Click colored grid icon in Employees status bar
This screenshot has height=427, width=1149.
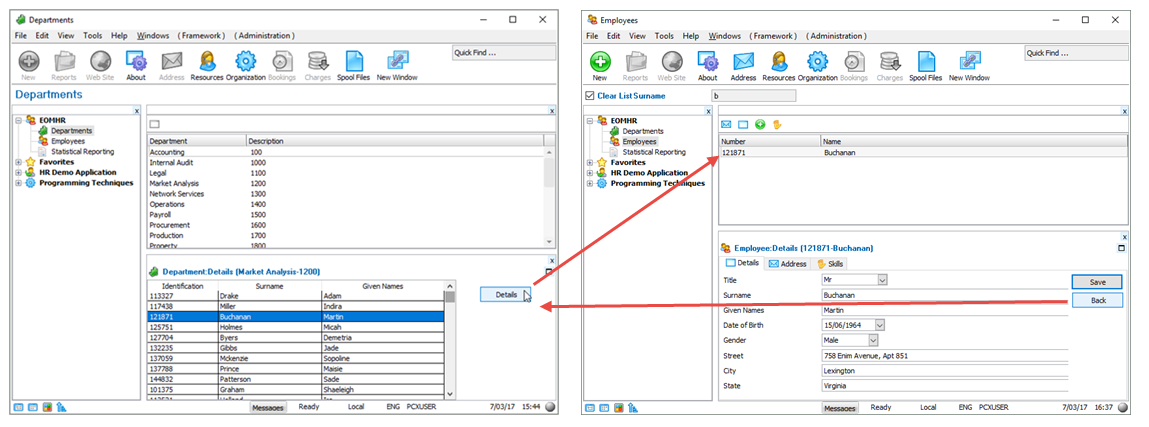619,407
